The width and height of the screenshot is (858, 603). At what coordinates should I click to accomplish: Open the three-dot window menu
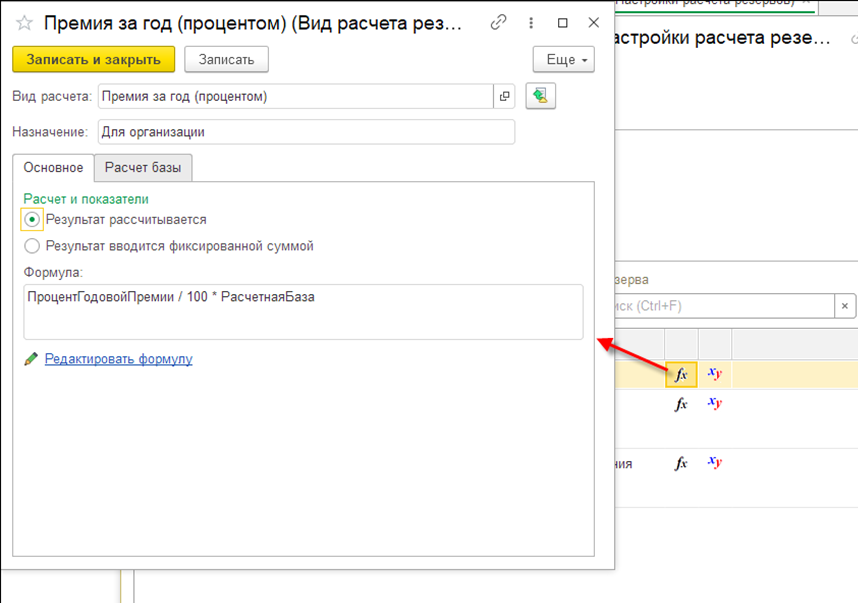pos(531,22)
